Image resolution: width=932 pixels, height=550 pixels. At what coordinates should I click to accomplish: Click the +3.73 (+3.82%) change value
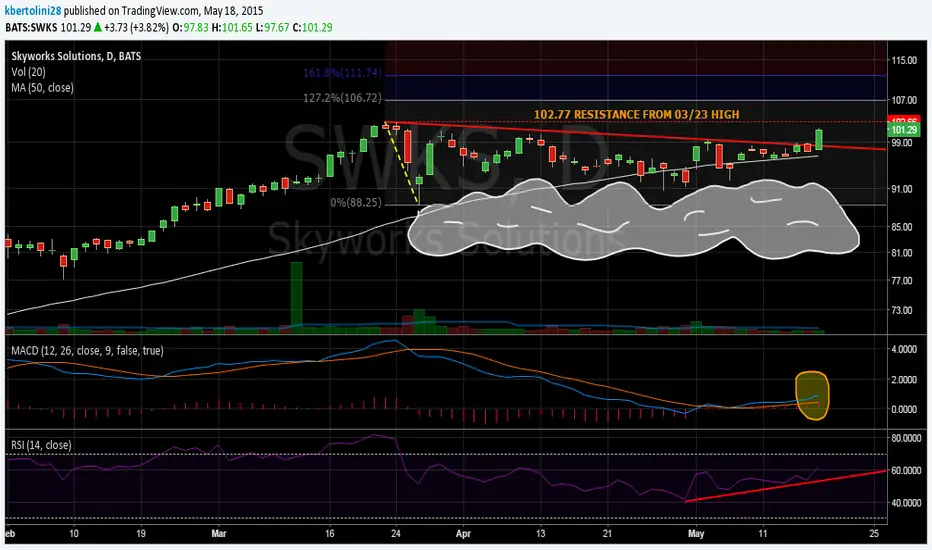(x=136, y=27)
